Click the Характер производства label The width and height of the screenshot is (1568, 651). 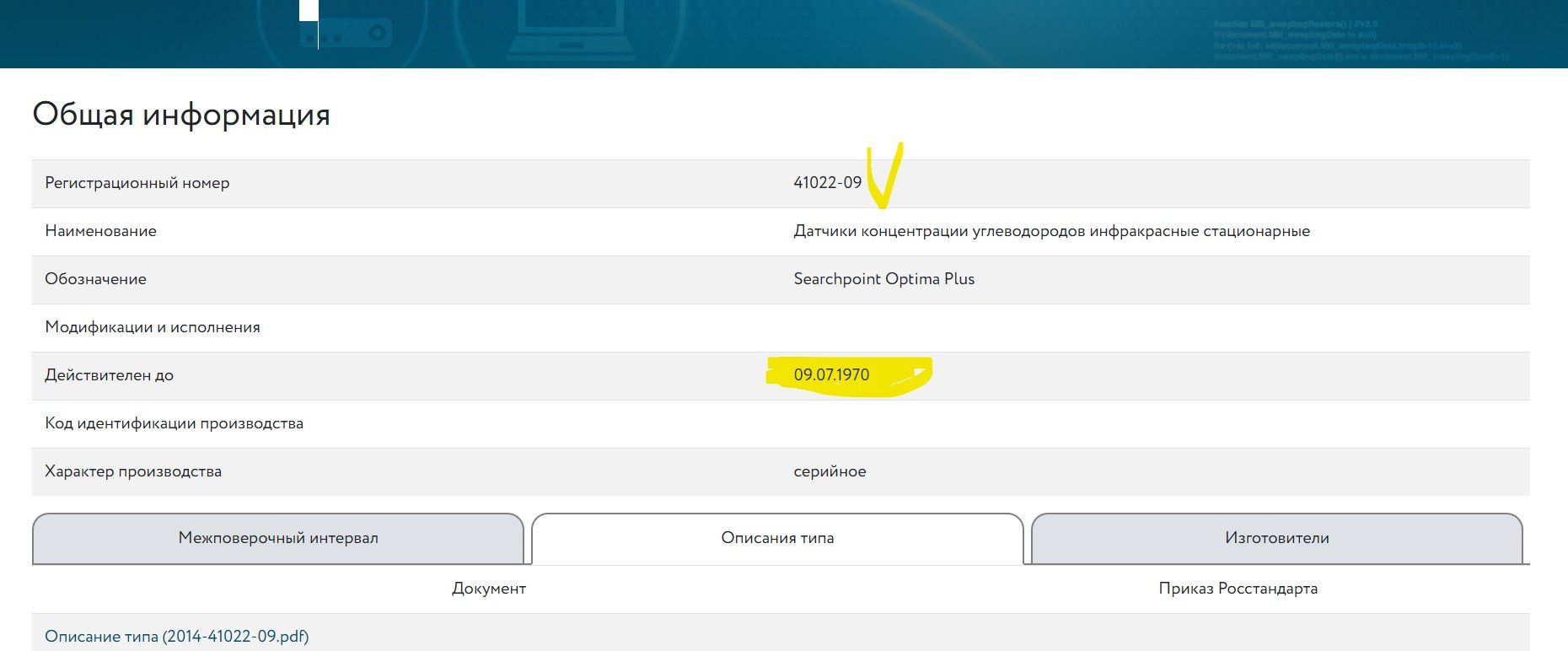click(133, 471)
